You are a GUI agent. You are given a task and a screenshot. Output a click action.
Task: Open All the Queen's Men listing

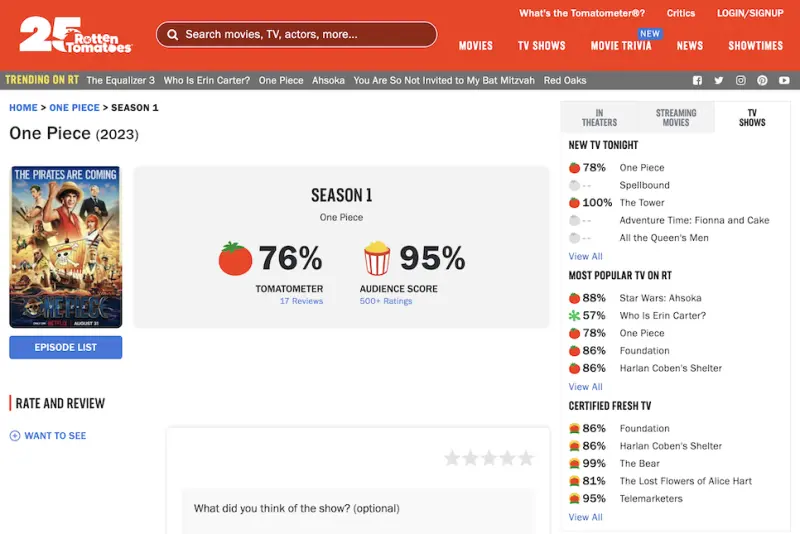(664, 238)
